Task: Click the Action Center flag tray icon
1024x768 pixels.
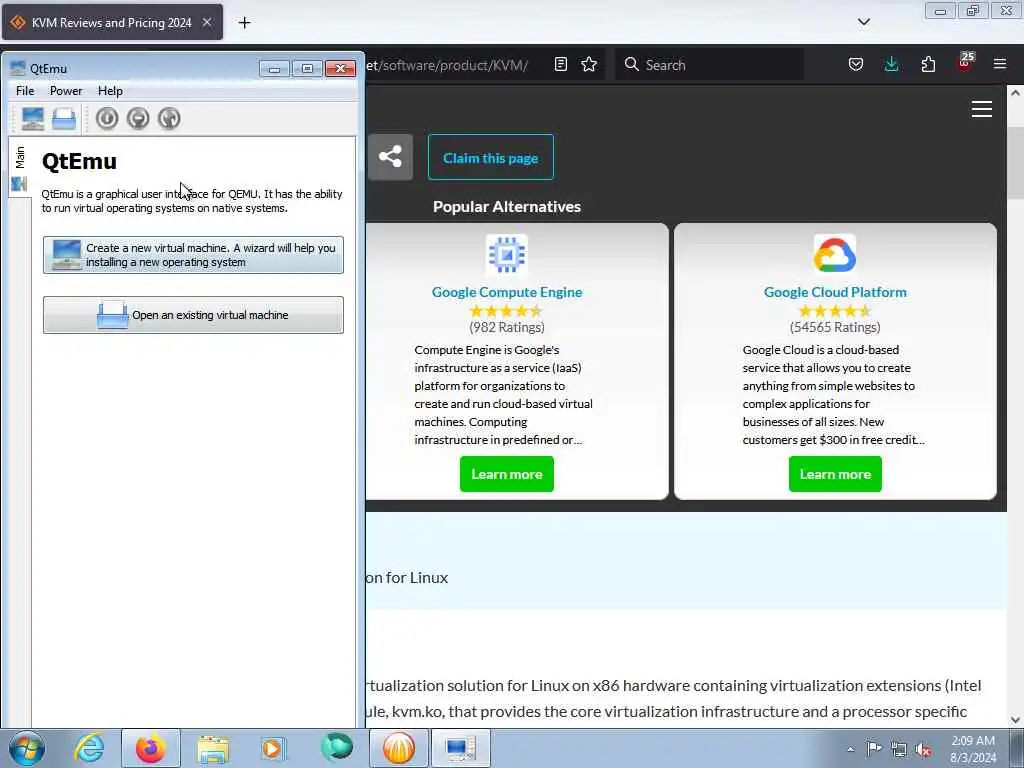Action: tap(874, 749)
